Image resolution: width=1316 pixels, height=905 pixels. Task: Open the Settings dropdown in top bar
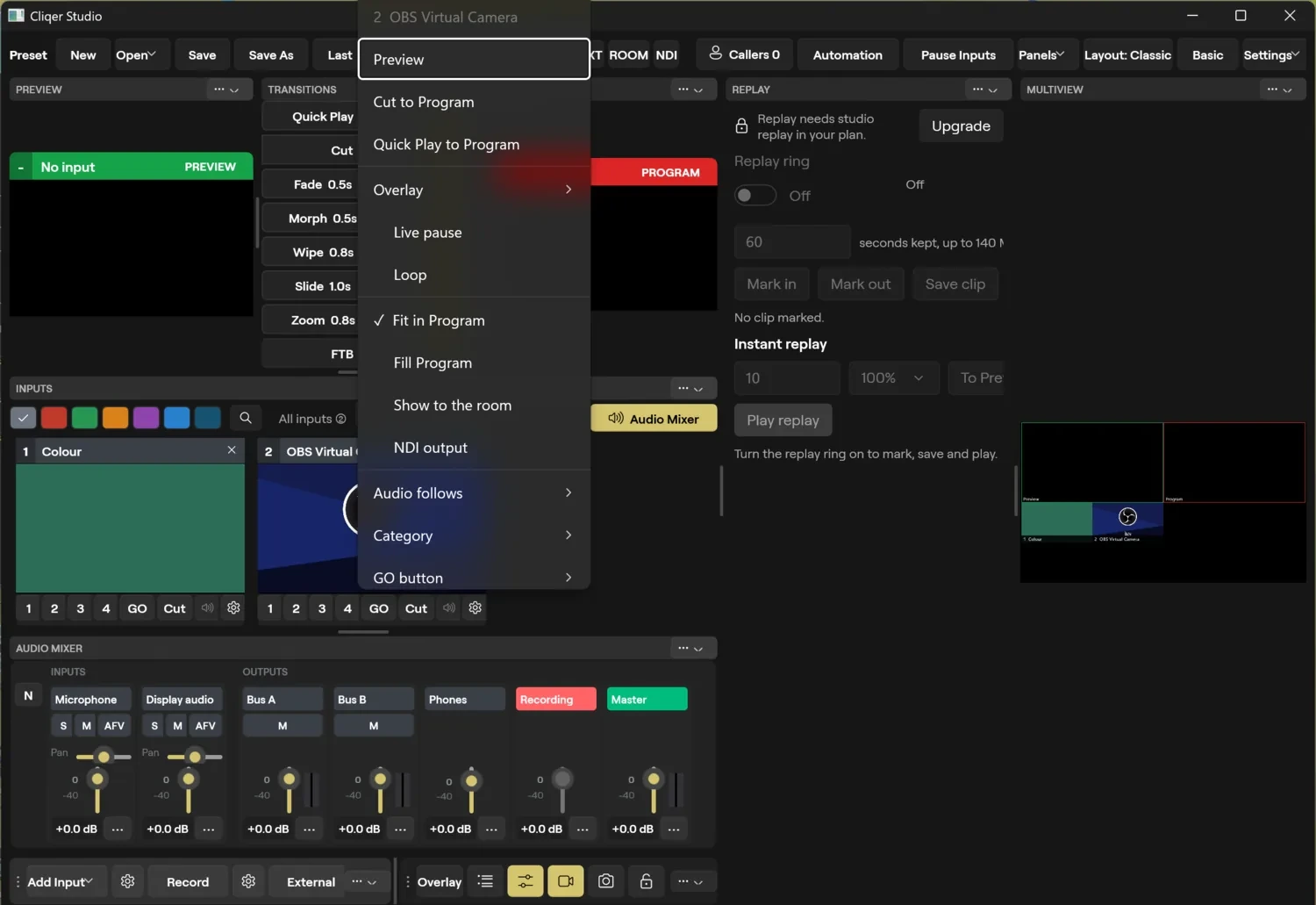click(1271, 54)
